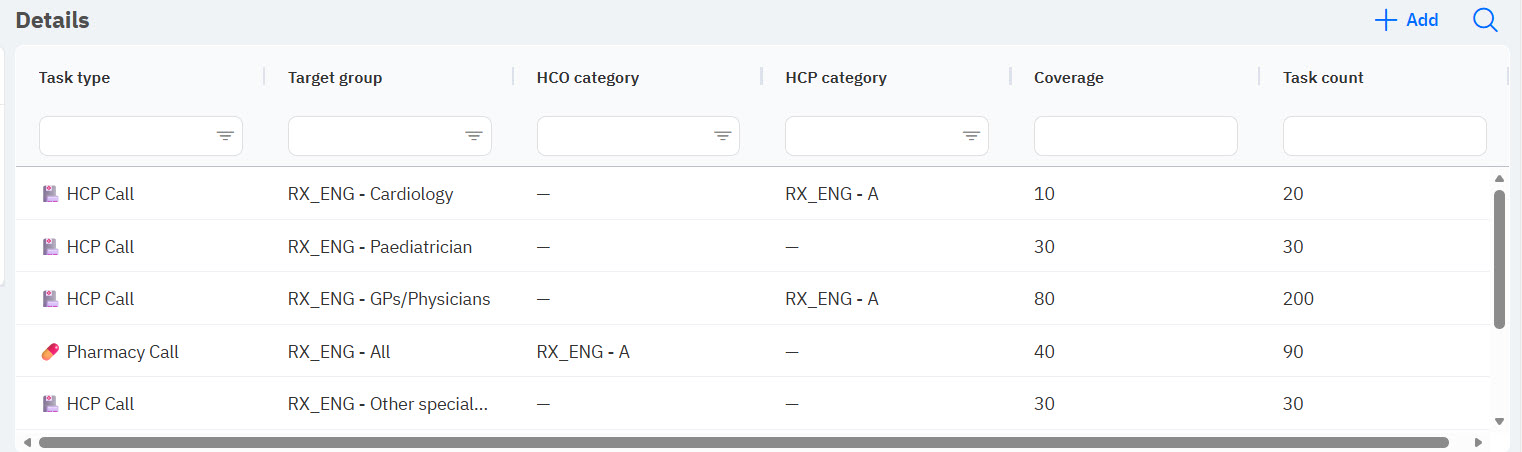Click HCP Call icon in Cardiology row
Viewport: 1522px width, 452px height.
point(50,194)
